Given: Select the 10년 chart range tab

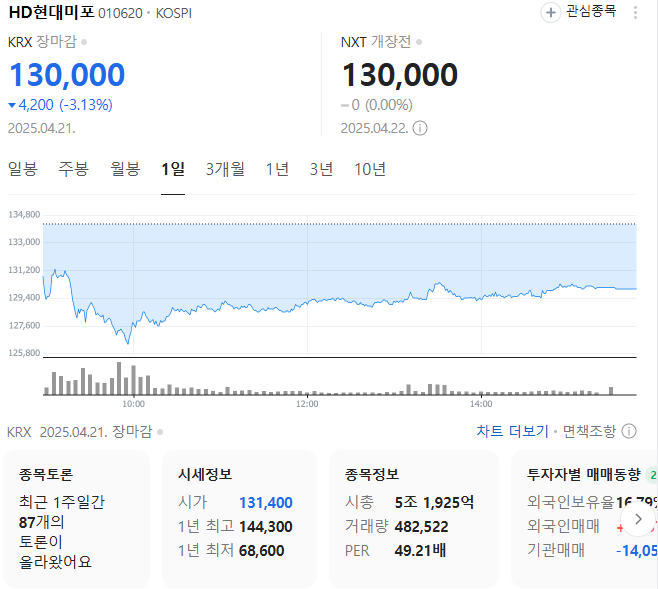Looking at the screenshot, I should coord(370,169).
